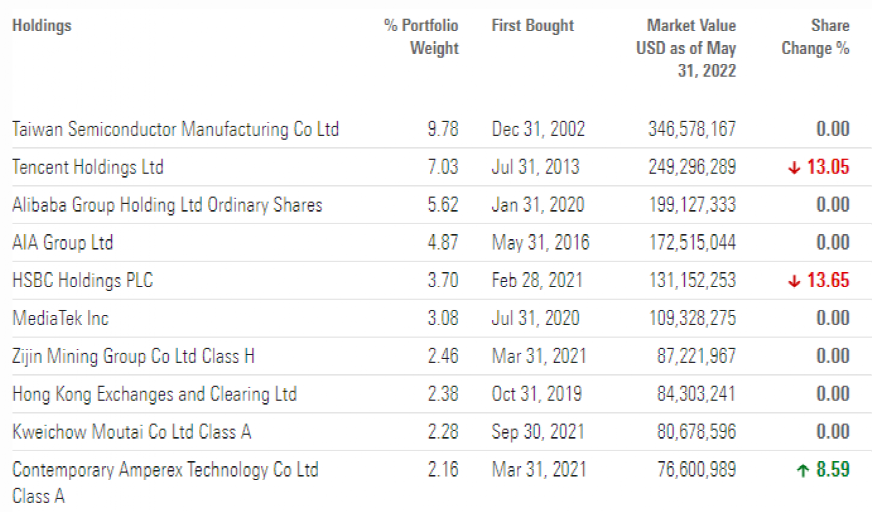This screenshot has width=872, height=512.
Task: Open the MediaTek Inc holding
Action: tap(61, 318)
